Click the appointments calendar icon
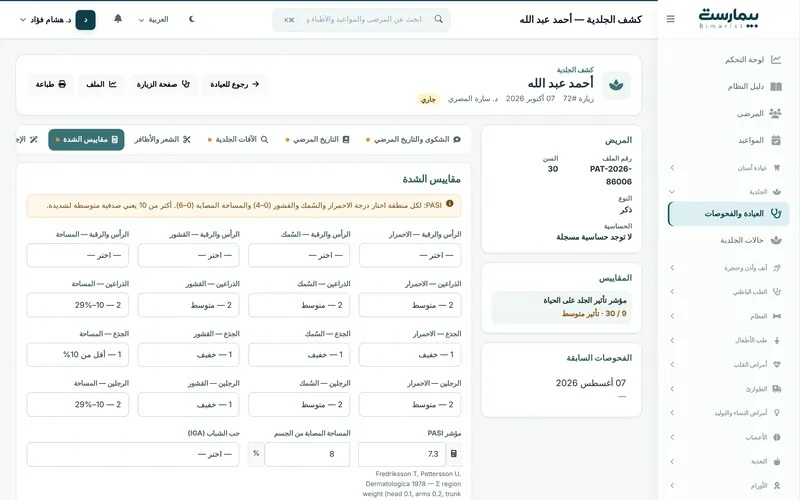The image size is (800, 500). click(x=776, y=140)
